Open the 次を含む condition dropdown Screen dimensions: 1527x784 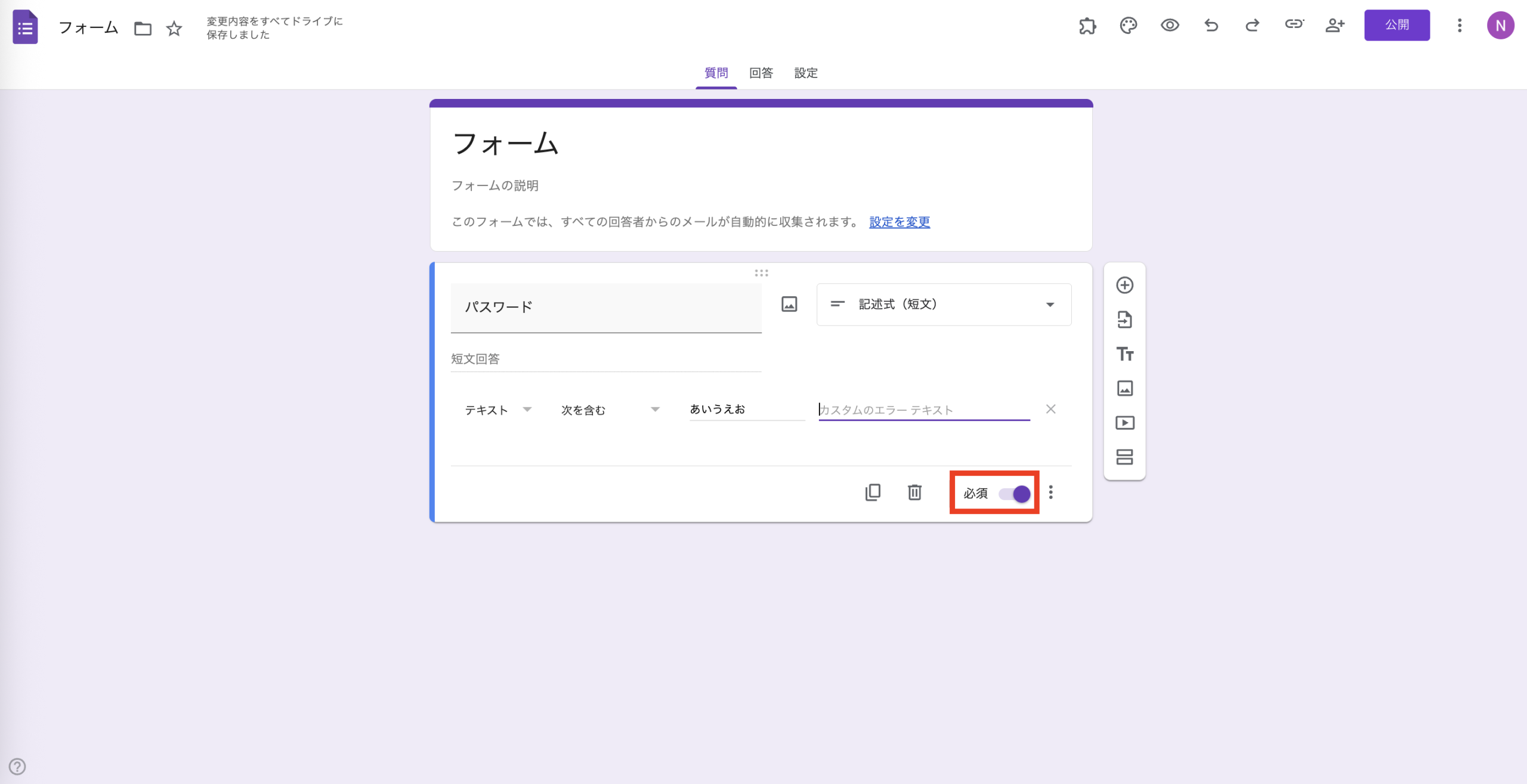(608, 410)
